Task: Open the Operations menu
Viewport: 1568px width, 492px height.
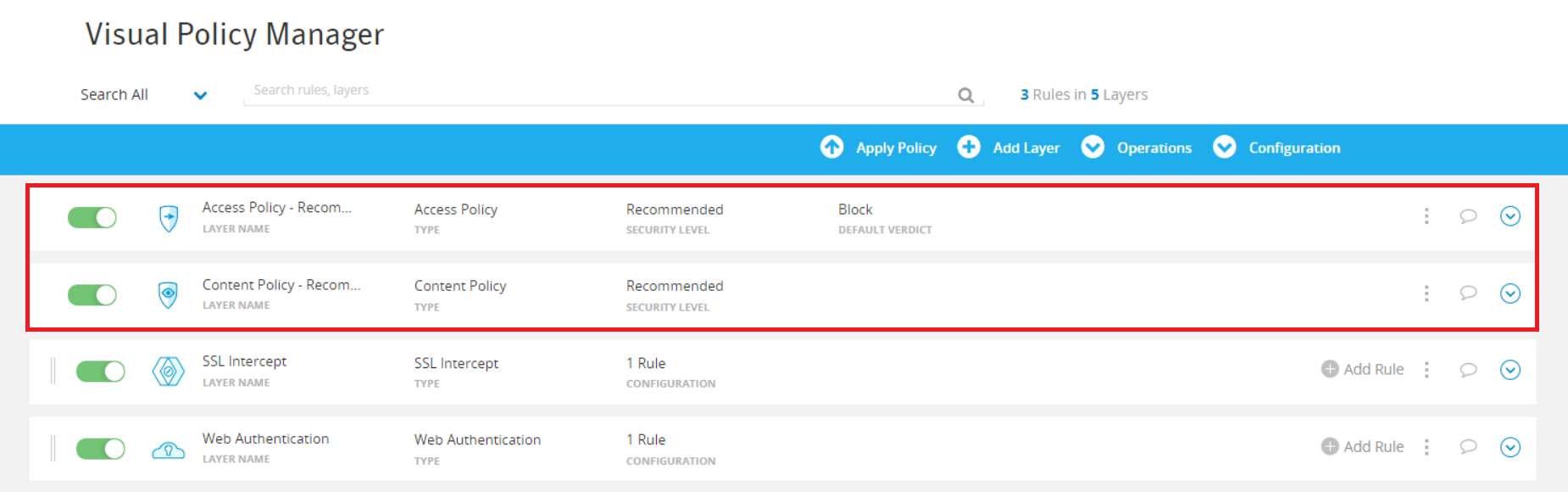Action: pos(1137,148)
